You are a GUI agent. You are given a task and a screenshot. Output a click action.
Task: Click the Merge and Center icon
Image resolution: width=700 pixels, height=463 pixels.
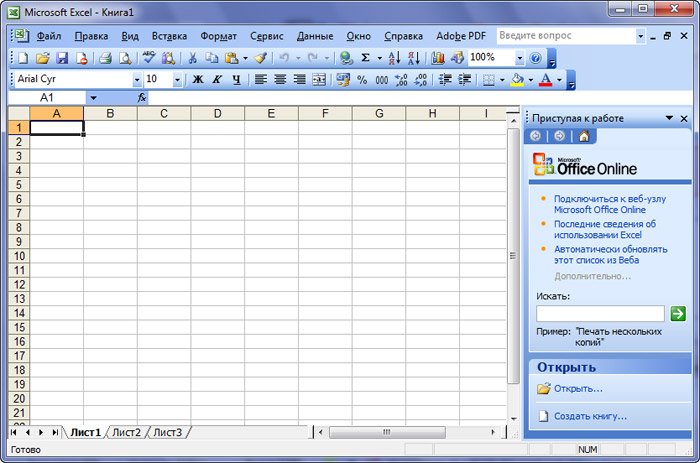click(319, 80)
